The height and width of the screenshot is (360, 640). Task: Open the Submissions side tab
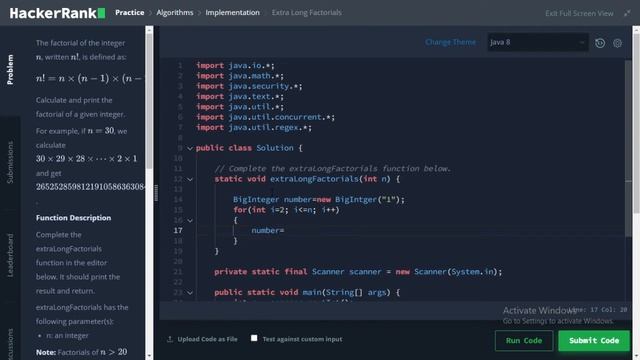point(10,162)
